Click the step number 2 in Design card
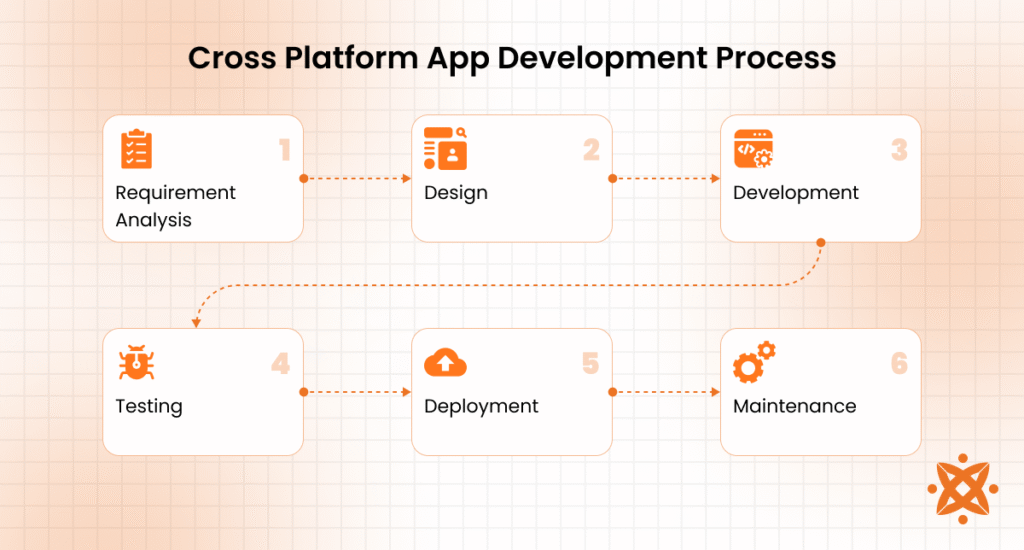1024x550 pixels. tap(592, 150)
